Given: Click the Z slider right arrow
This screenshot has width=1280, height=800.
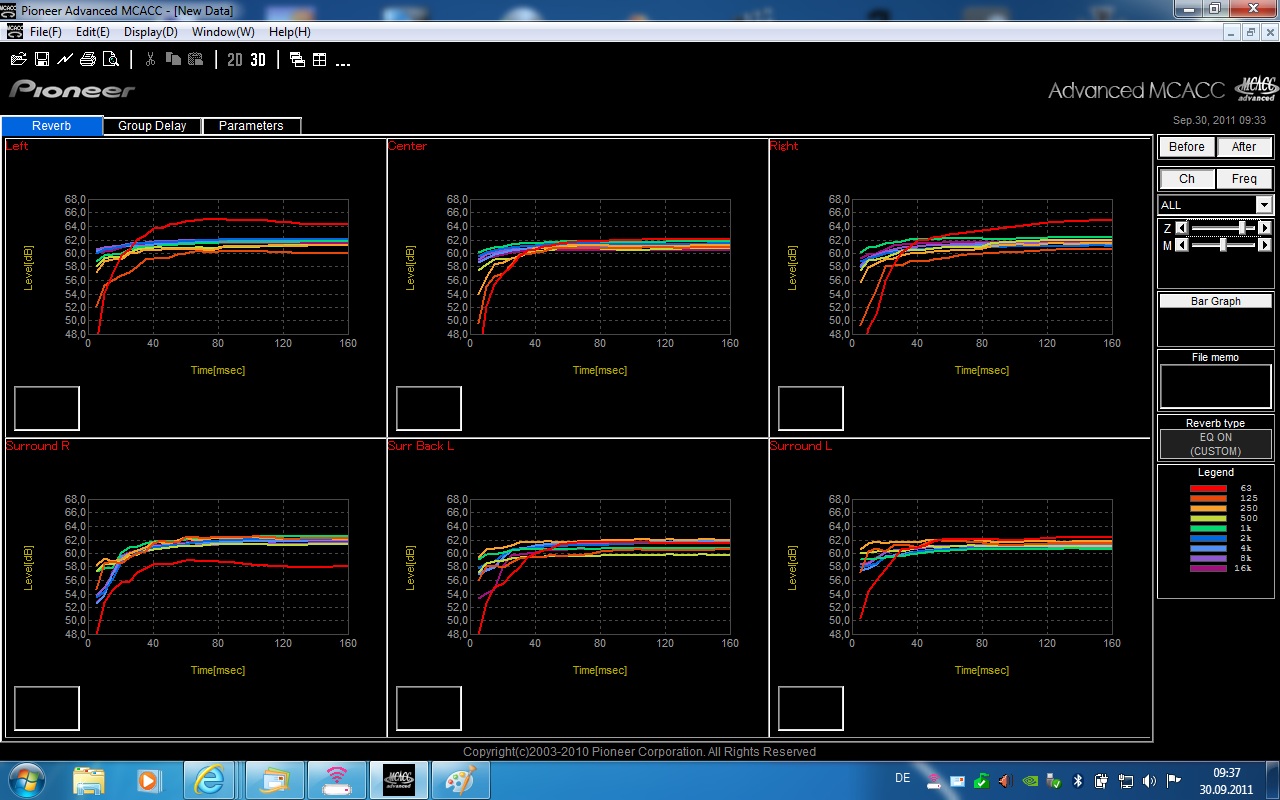Looking at the screenshot, I should [1265, 228].
